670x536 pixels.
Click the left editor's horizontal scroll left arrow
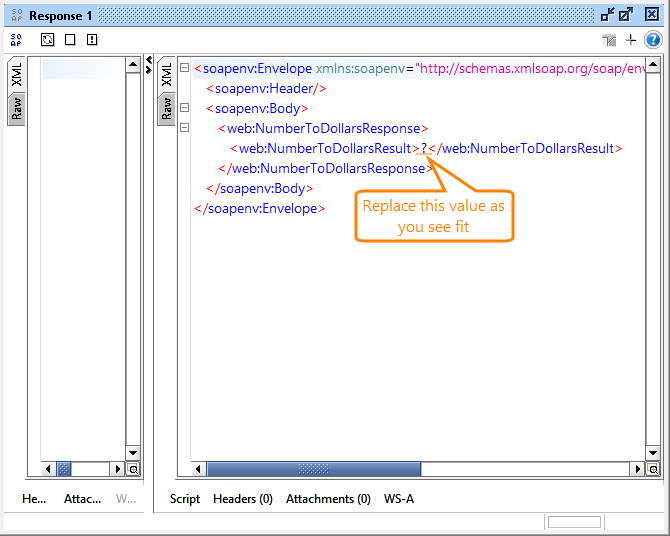point(48,469)
